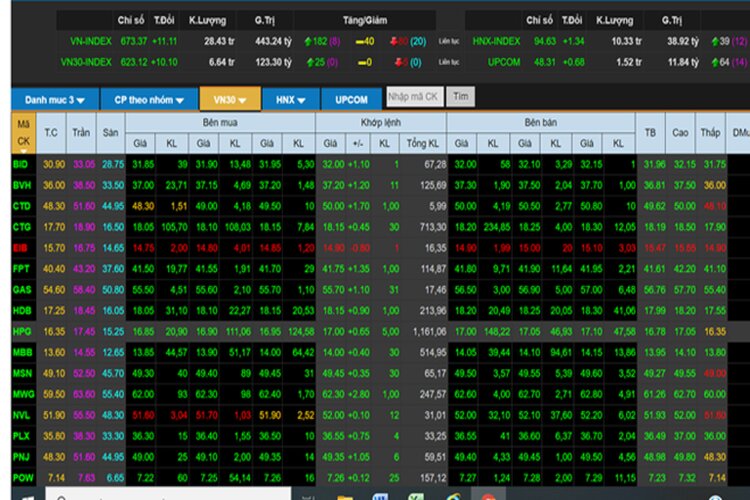
Task: Click the Tổng KL column header
Action: click(x=422, y=143)
